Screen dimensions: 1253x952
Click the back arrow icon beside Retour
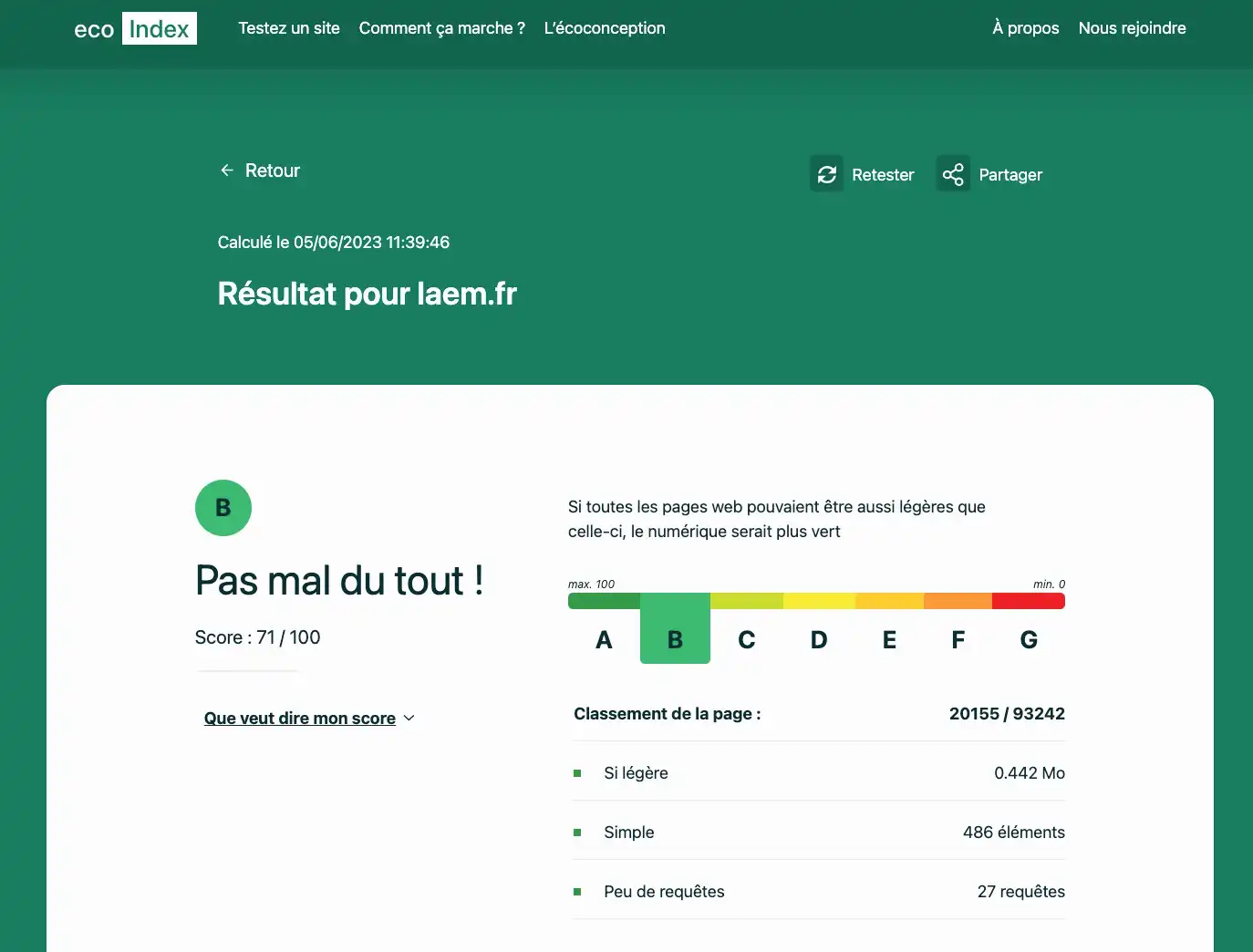[x=227, y=171]
